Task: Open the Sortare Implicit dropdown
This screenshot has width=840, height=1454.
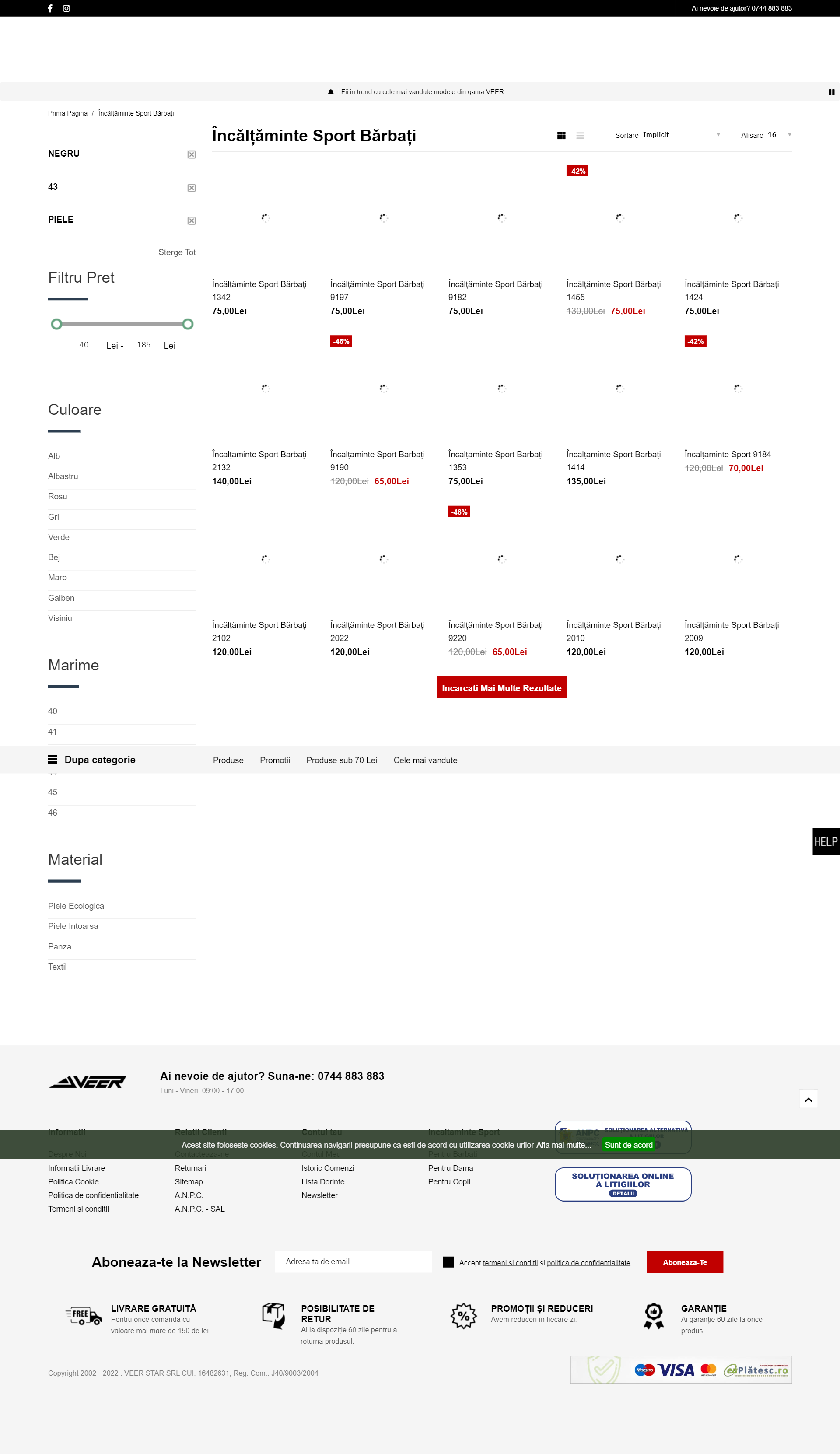Action: click(681, 134)
